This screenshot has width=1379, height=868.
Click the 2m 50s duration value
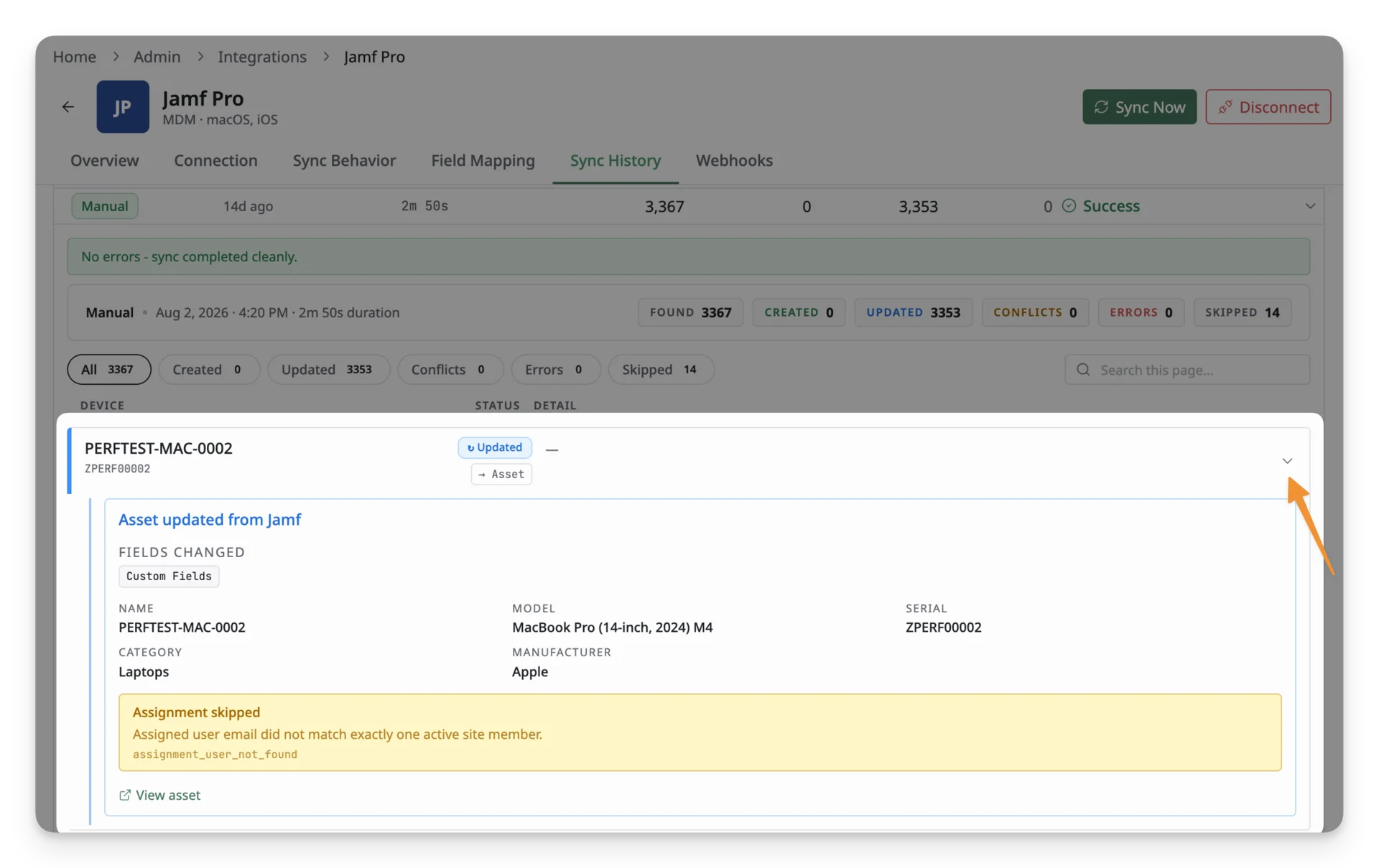pos(424,206)
